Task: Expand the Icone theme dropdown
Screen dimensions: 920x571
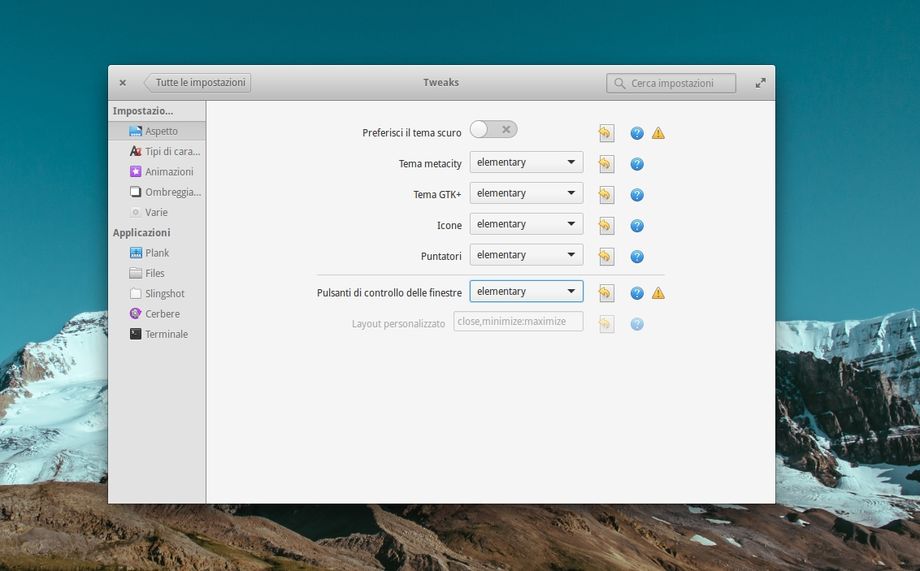Action: tap(526, 225)
